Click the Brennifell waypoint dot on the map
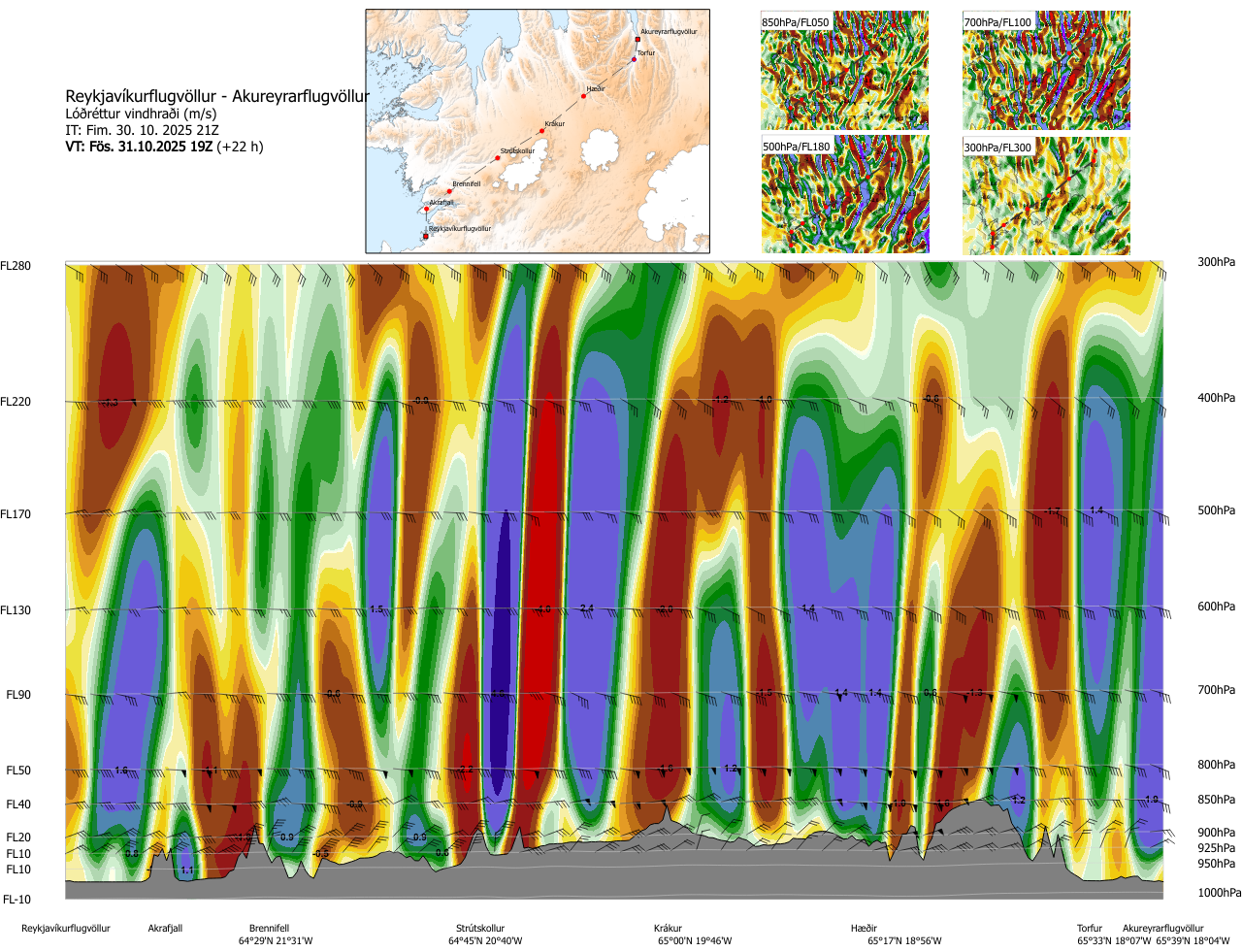The width and height of the screenshot is (1242, 952). click(x=449, y=191)
